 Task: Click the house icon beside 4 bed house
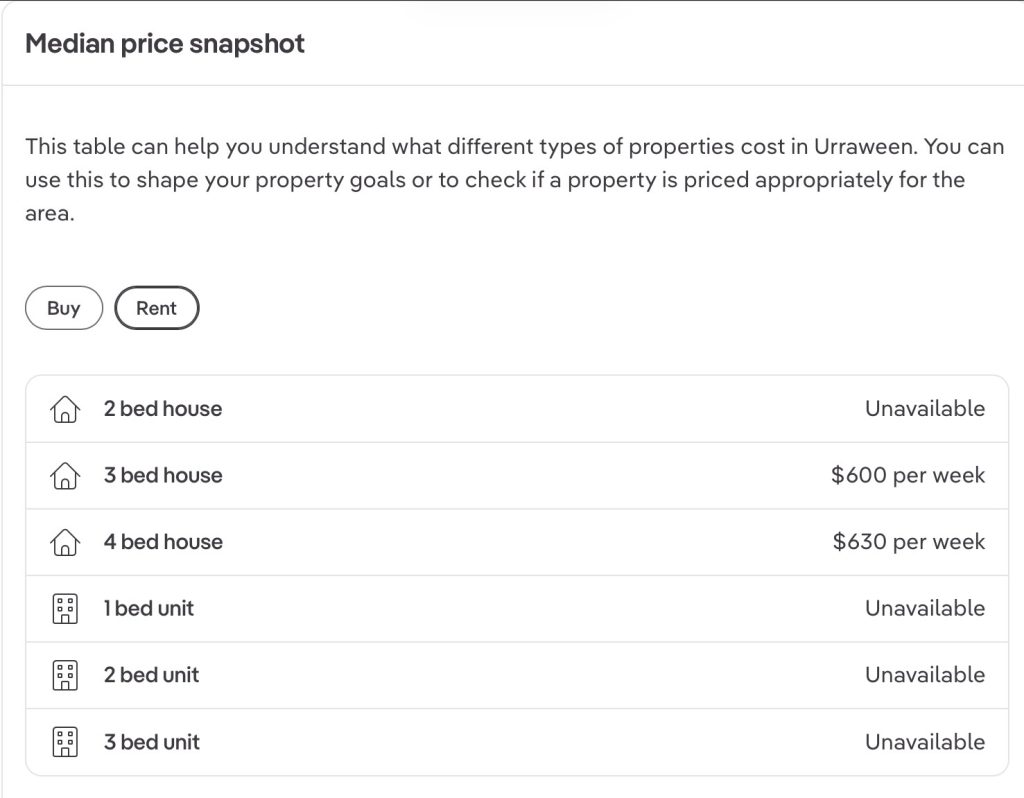[64, 542]
